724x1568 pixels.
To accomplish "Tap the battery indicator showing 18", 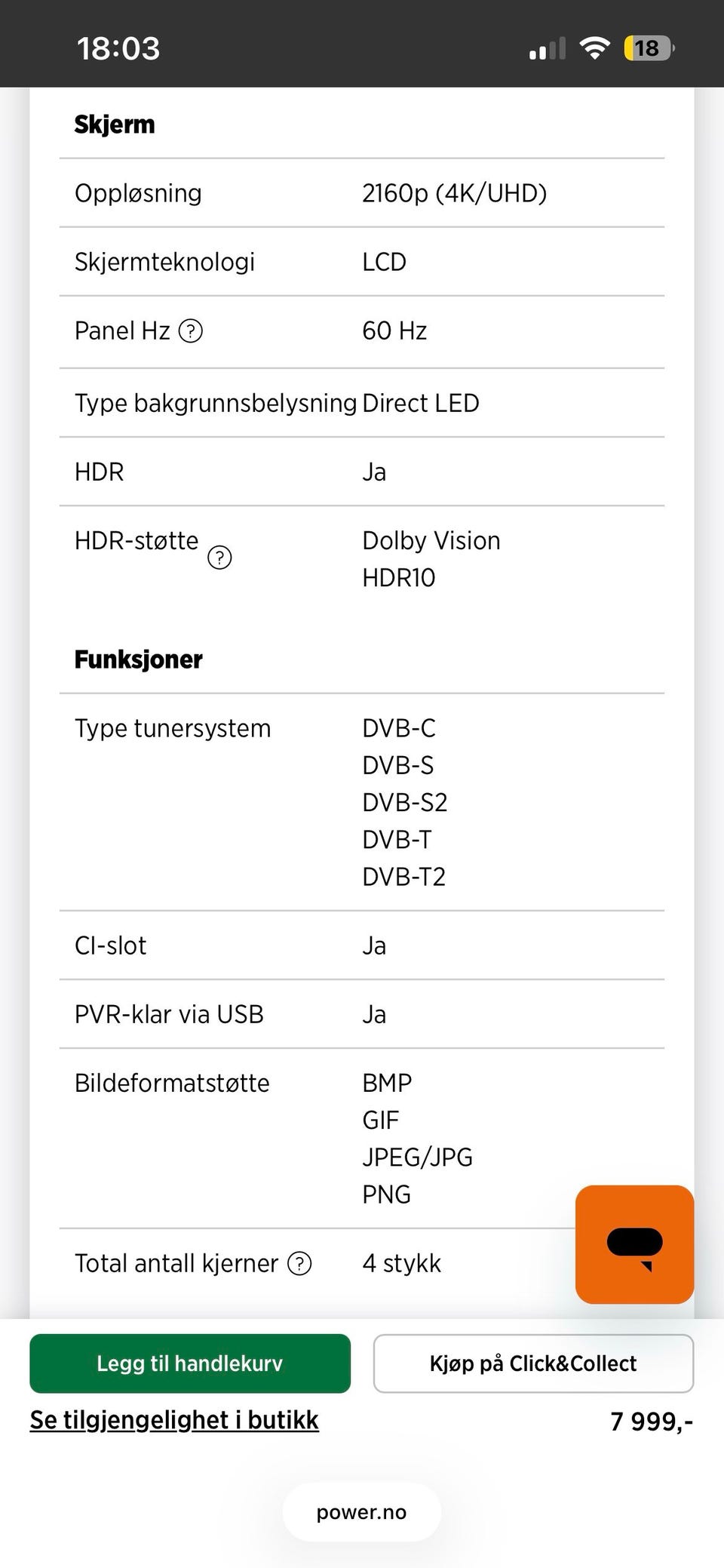I will click(x=648, y=49).
